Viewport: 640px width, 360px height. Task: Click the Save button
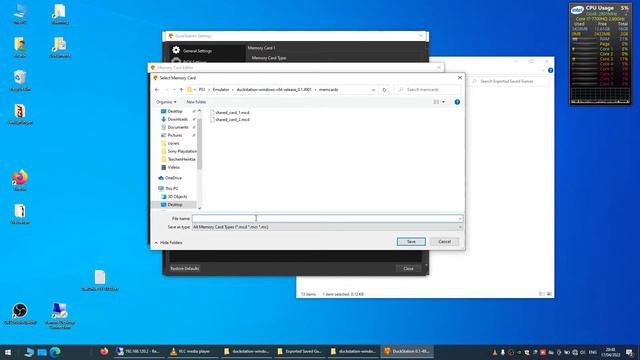(411, 242)
